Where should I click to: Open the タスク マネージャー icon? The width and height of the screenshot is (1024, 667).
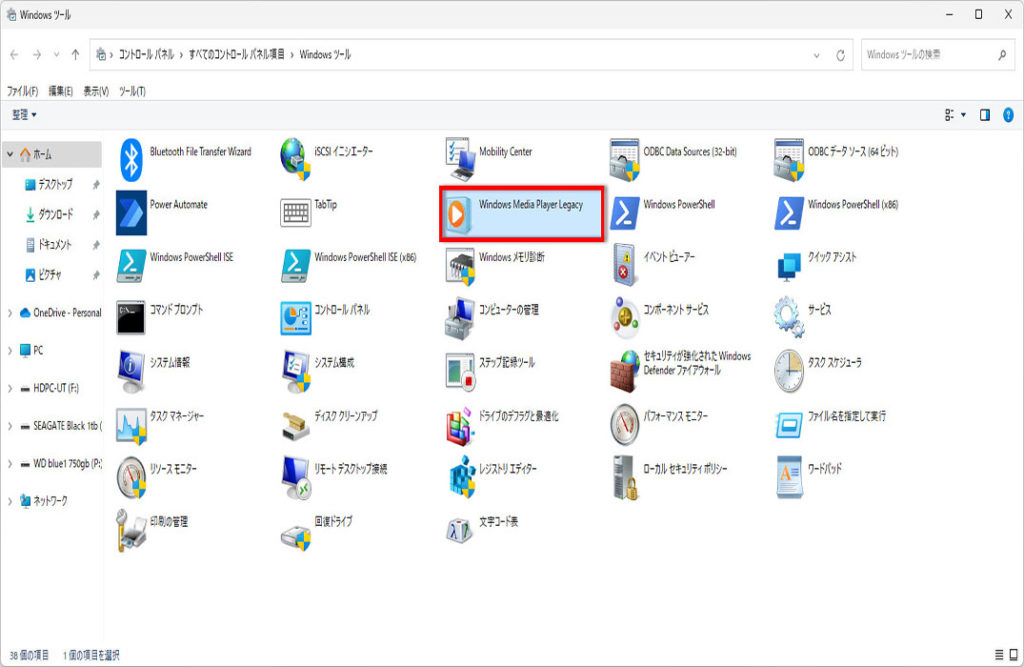coord(132,423)
